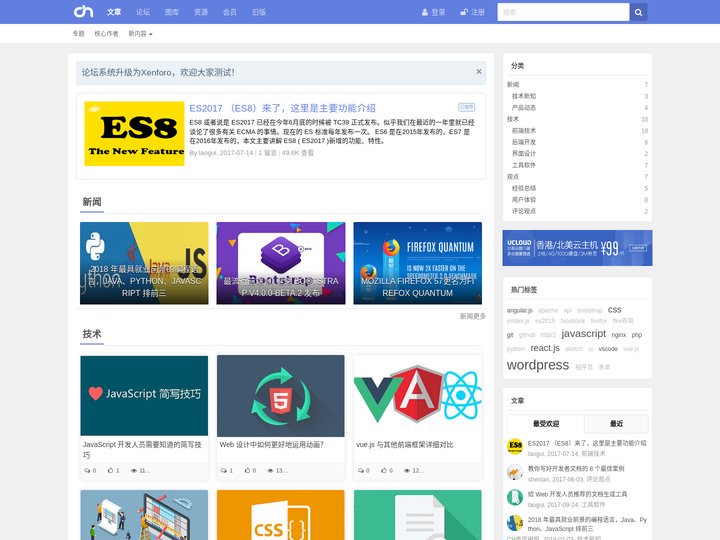This screenshot has width=720, height=540.
Task: Click ES8 avatar in the popular articles list
Action: 515,446
